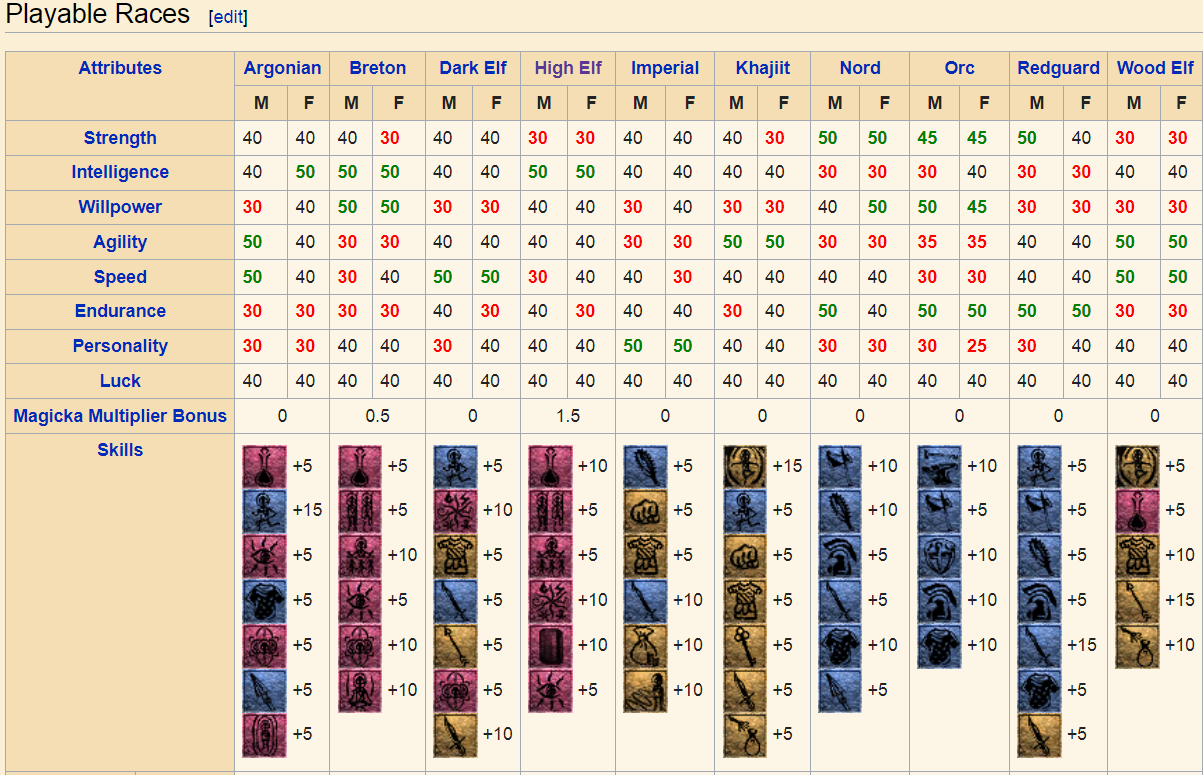Click the Argonian Spear +5 skill icon

click(264, 691)
